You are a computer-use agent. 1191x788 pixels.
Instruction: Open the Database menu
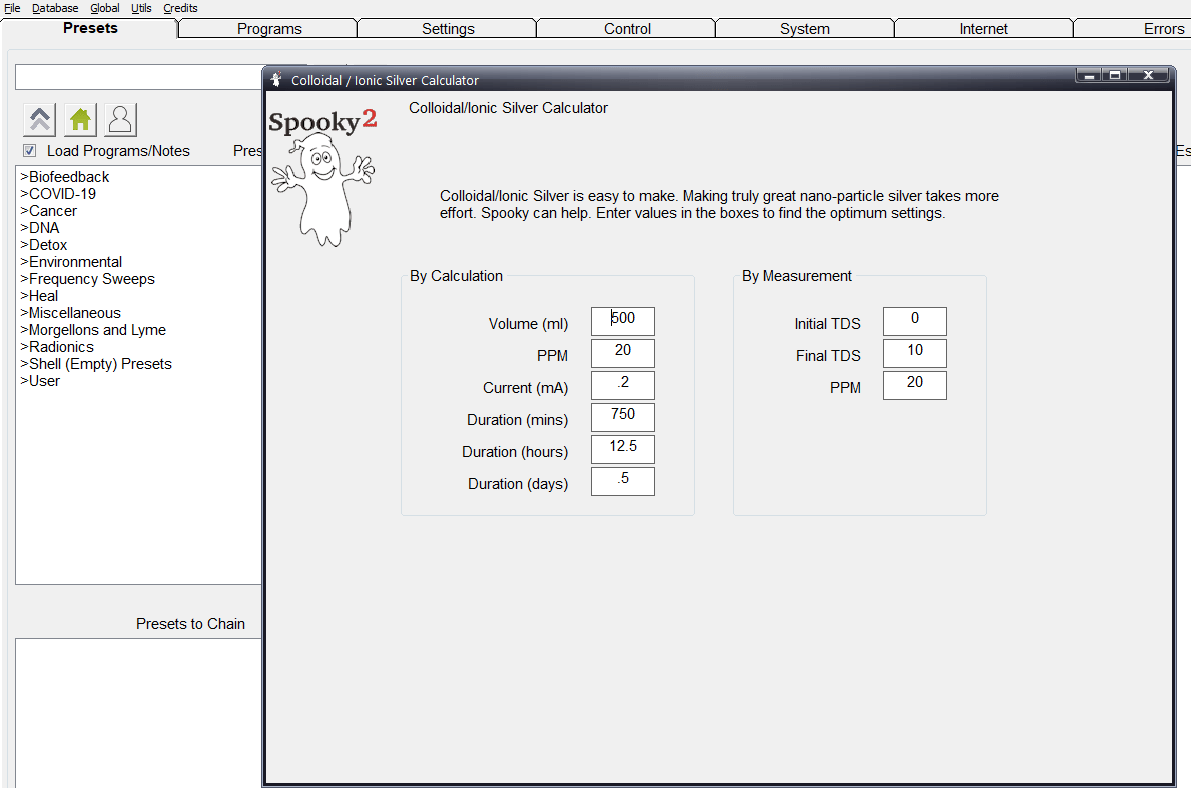pyautogui.click(x=55, y=8)
